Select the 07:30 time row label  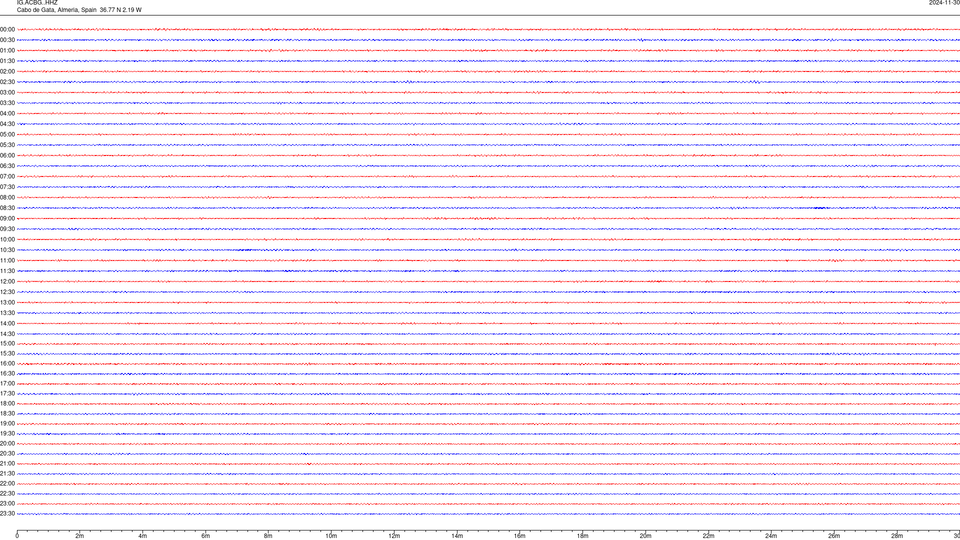(7, 187)
